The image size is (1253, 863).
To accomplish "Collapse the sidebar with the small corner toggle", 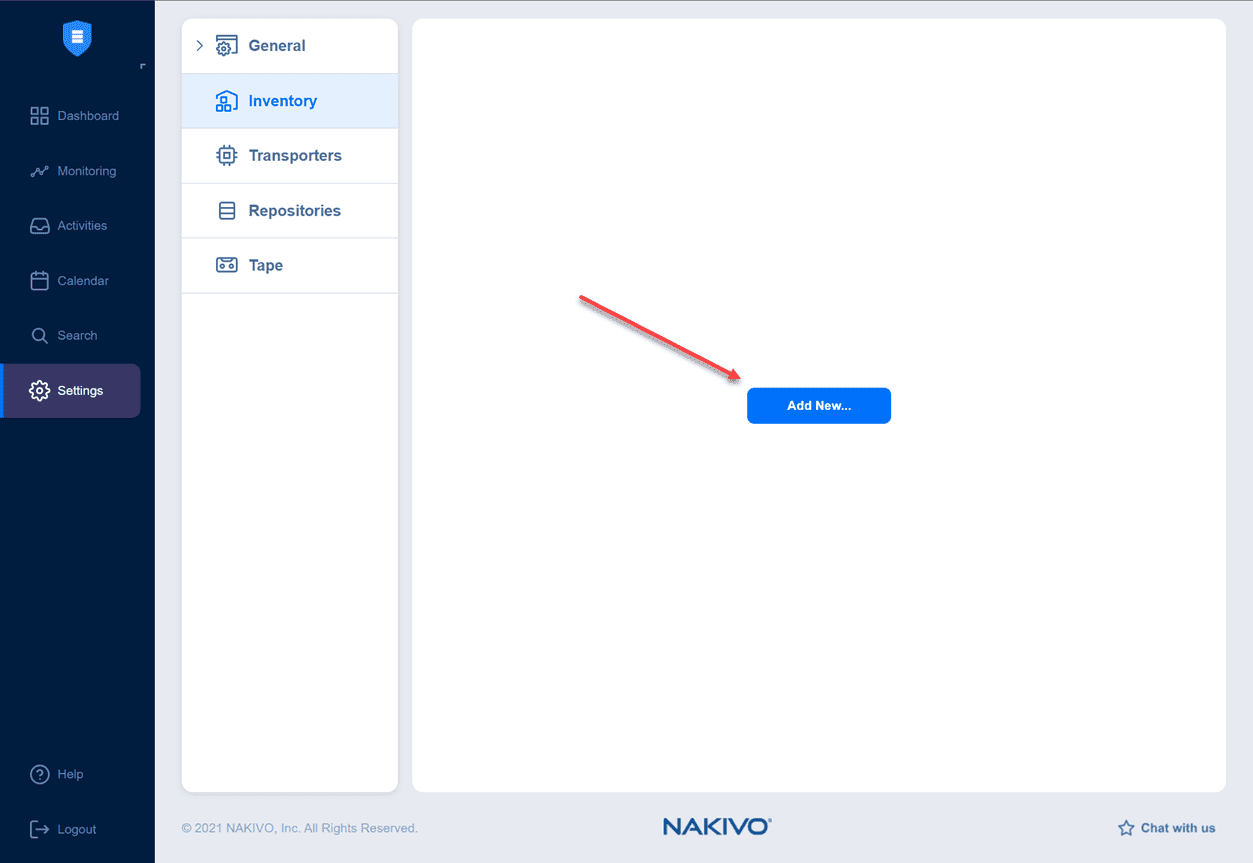I will coord(143,67).
